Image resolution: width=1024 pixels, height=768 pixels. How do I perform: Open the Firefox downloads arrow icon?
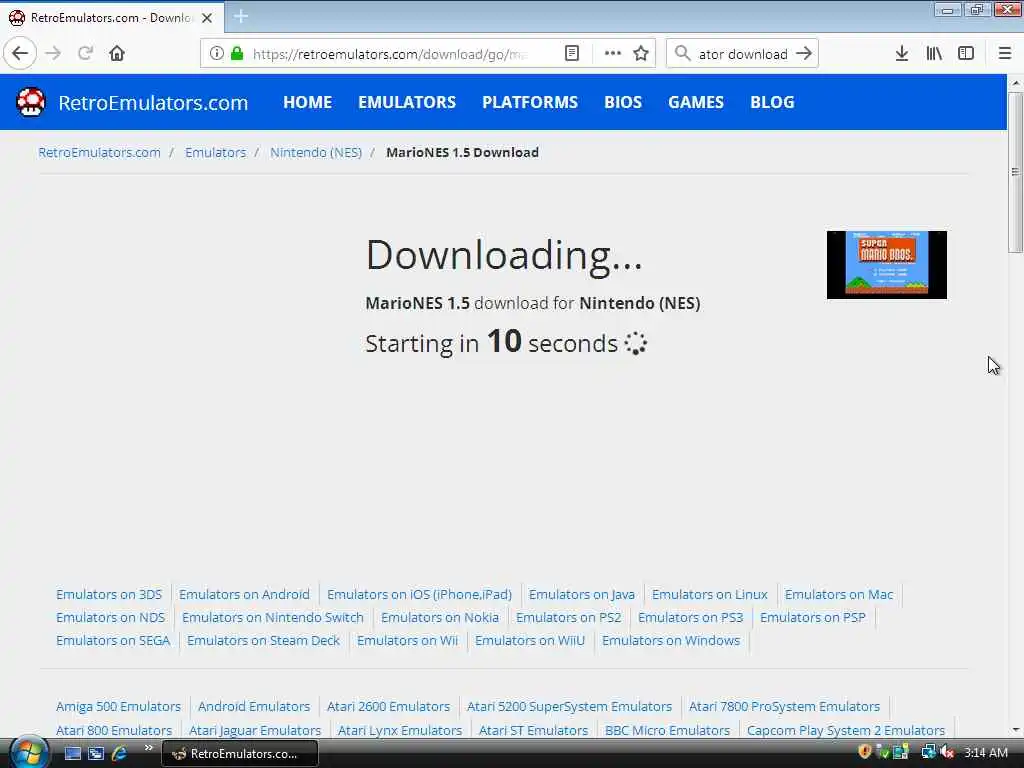pyautogui.click(x=902, y=53)
